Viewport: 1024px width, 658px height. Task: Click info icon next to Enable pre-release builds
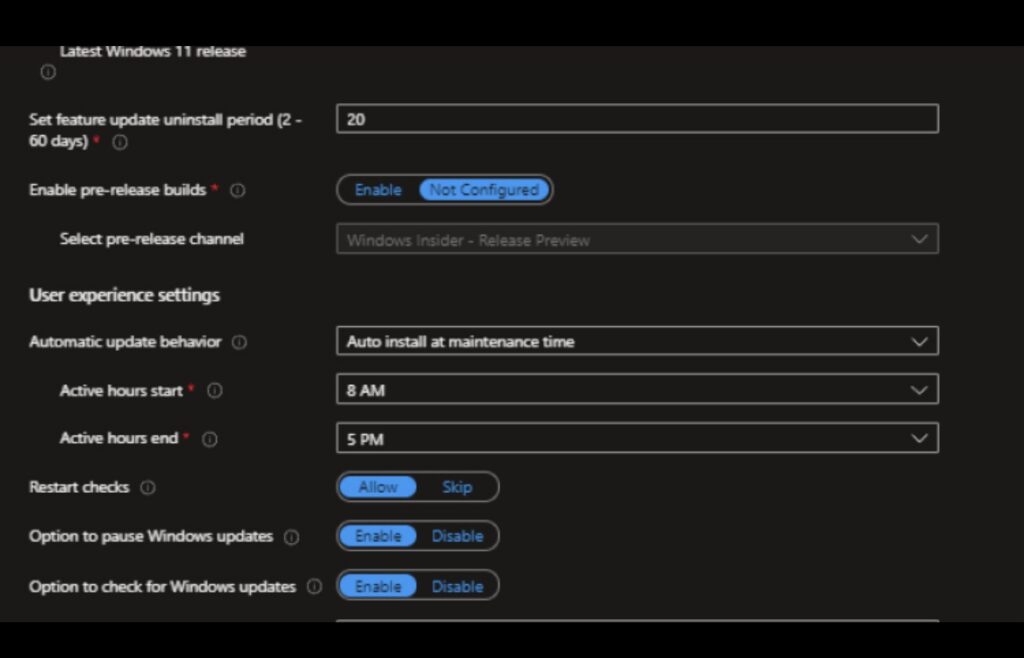click(238, 190)
